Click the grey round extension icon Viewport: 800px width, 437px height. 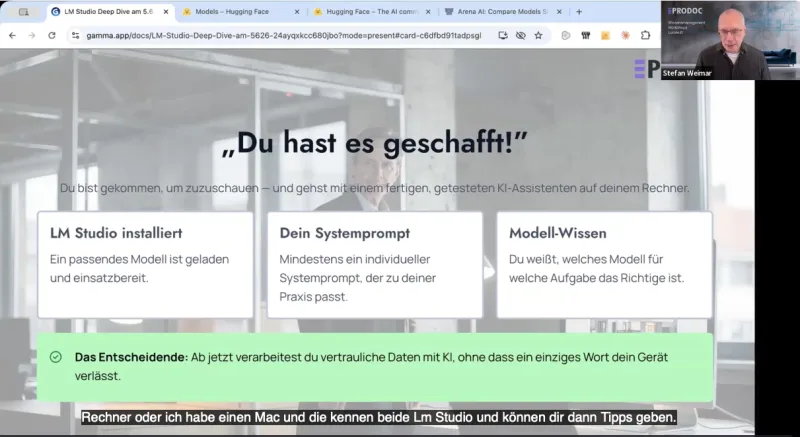pos(565,35)
